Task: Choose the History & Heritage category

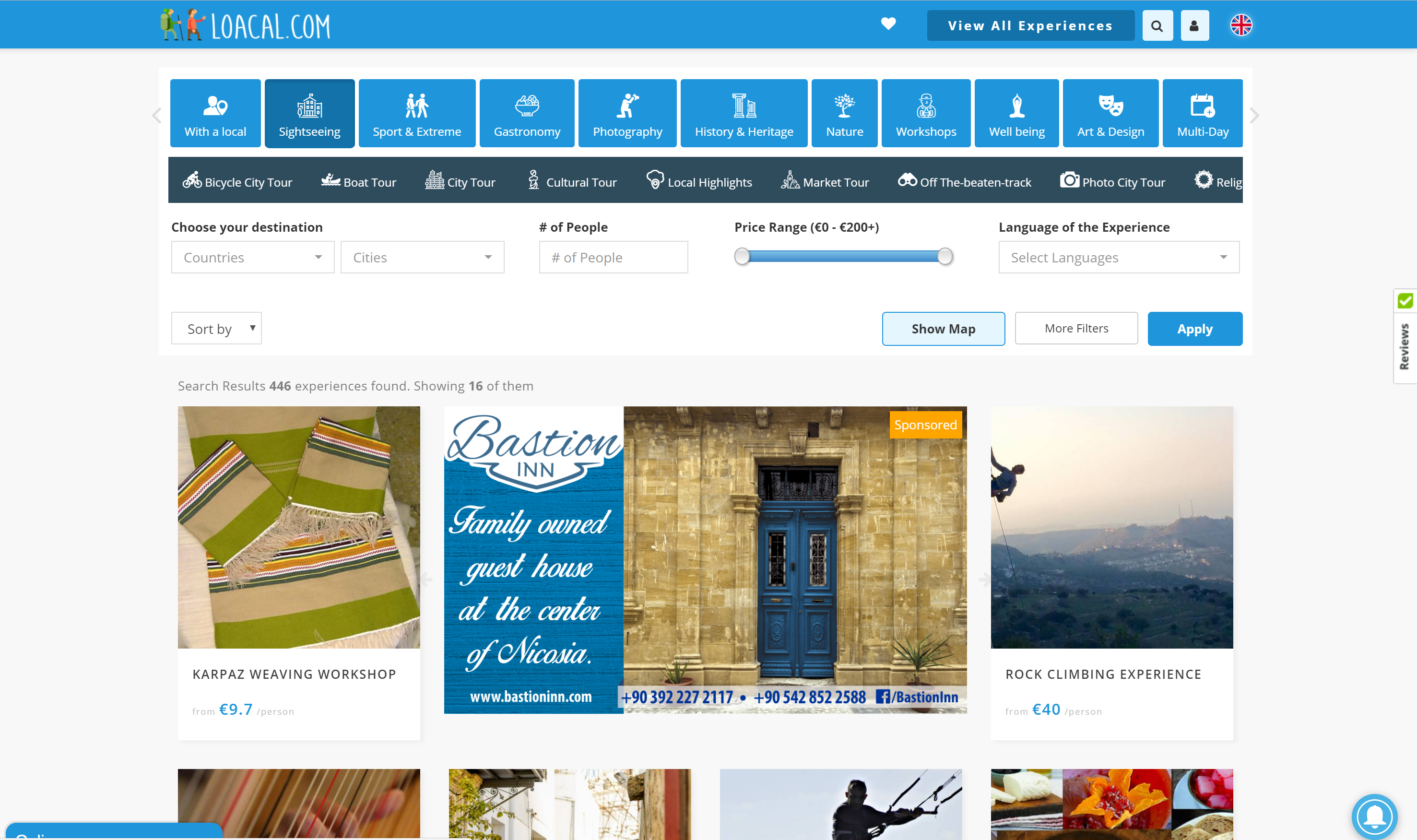Action: pos(744,113)
